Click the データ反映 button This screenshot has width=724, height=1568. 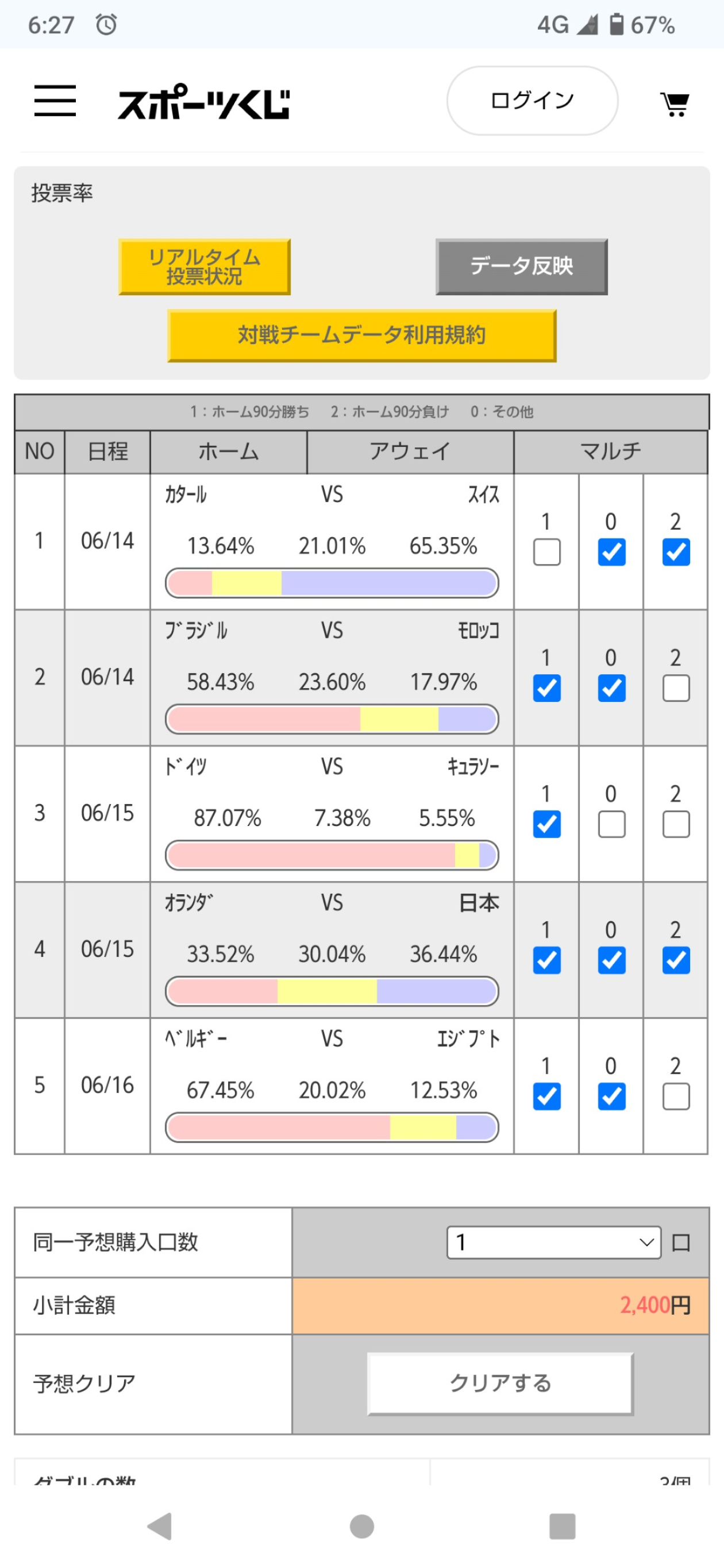click(521, 267)
